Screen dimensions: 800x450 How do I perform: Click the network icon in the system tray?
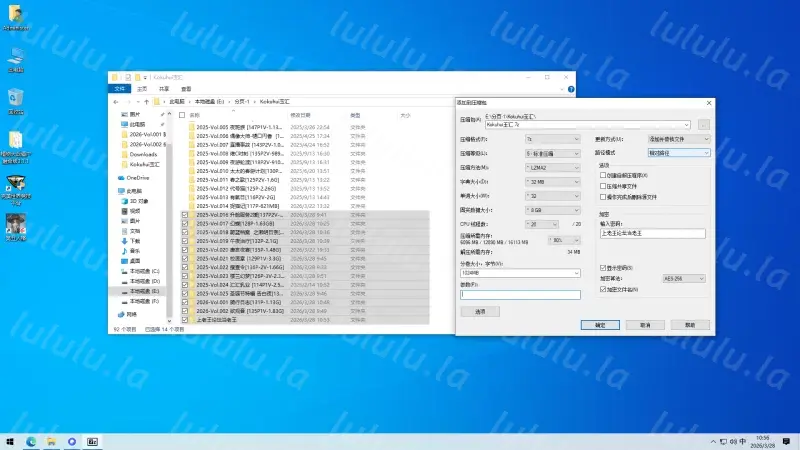pyautogui.click(x=723, y=442)
